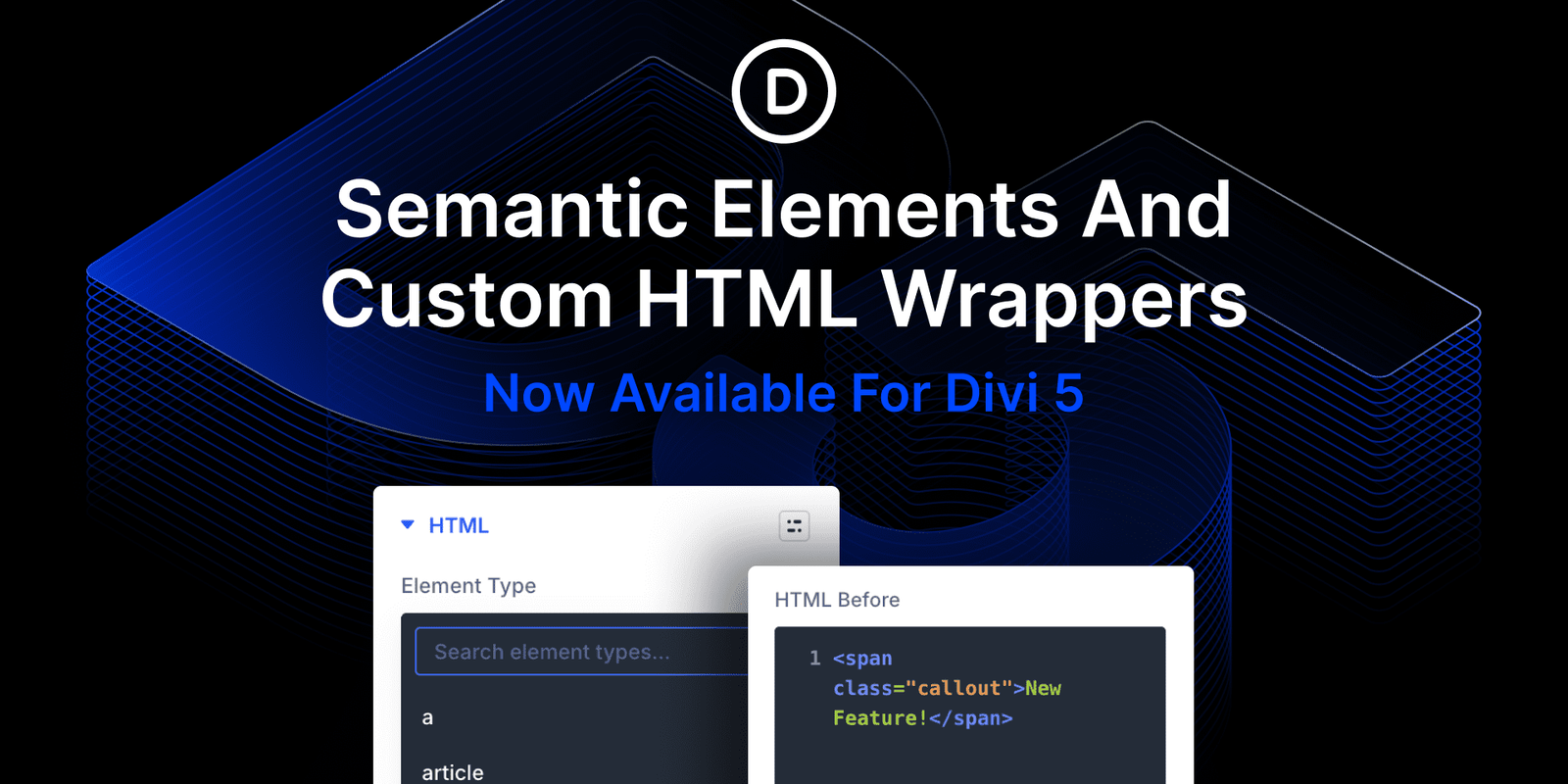Click inside the HTML Before code editor

pos(970,706)
